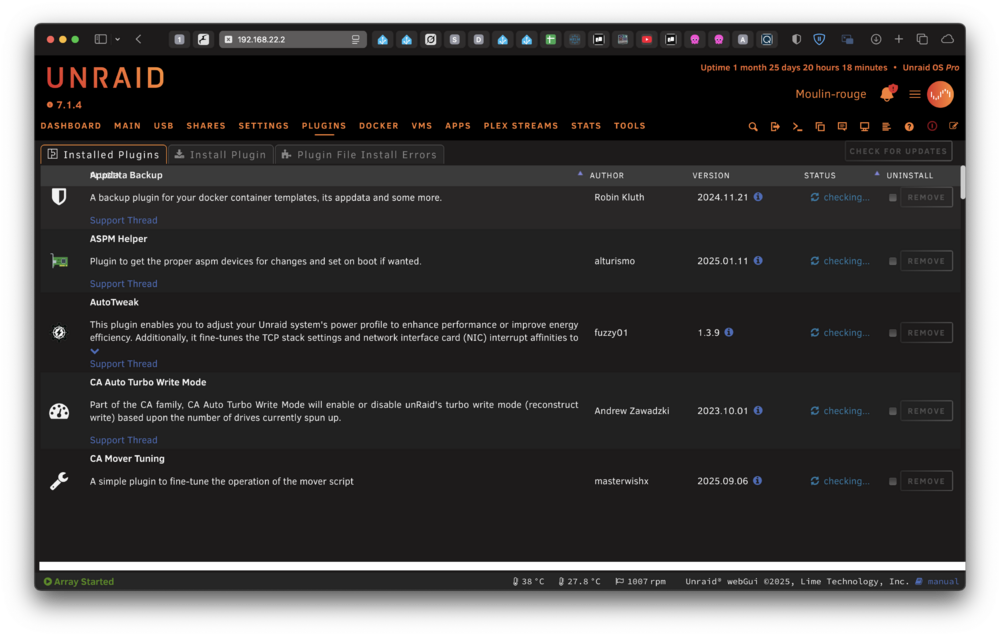Screen dimensions: 1000x636
Task: Open the Settings menu
Action: [x=263, y=126]
